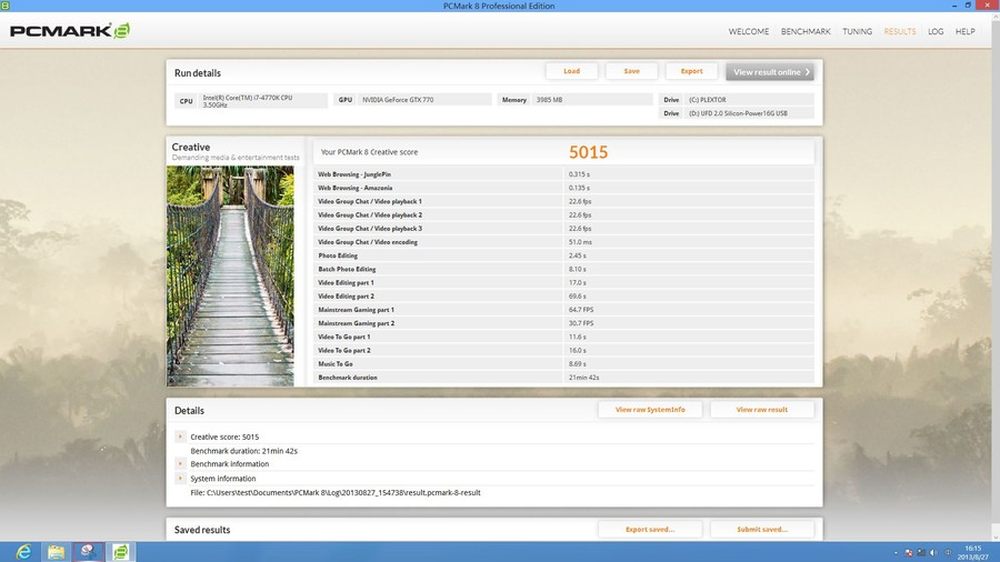Click the Music To Go row
This screenshot has width=1000, height=562.
(564, 364)
